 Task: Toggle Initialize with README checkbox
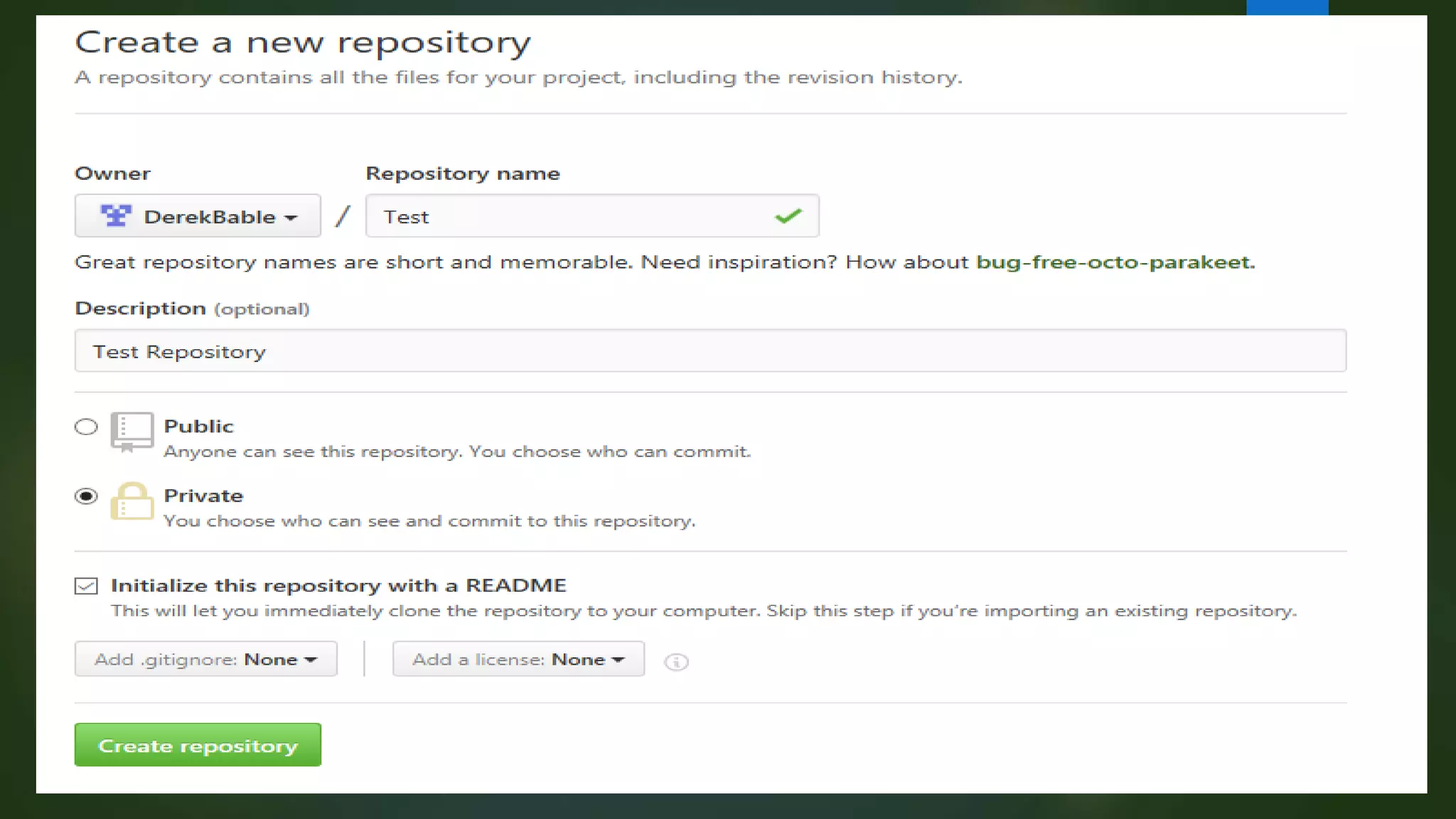86,586
